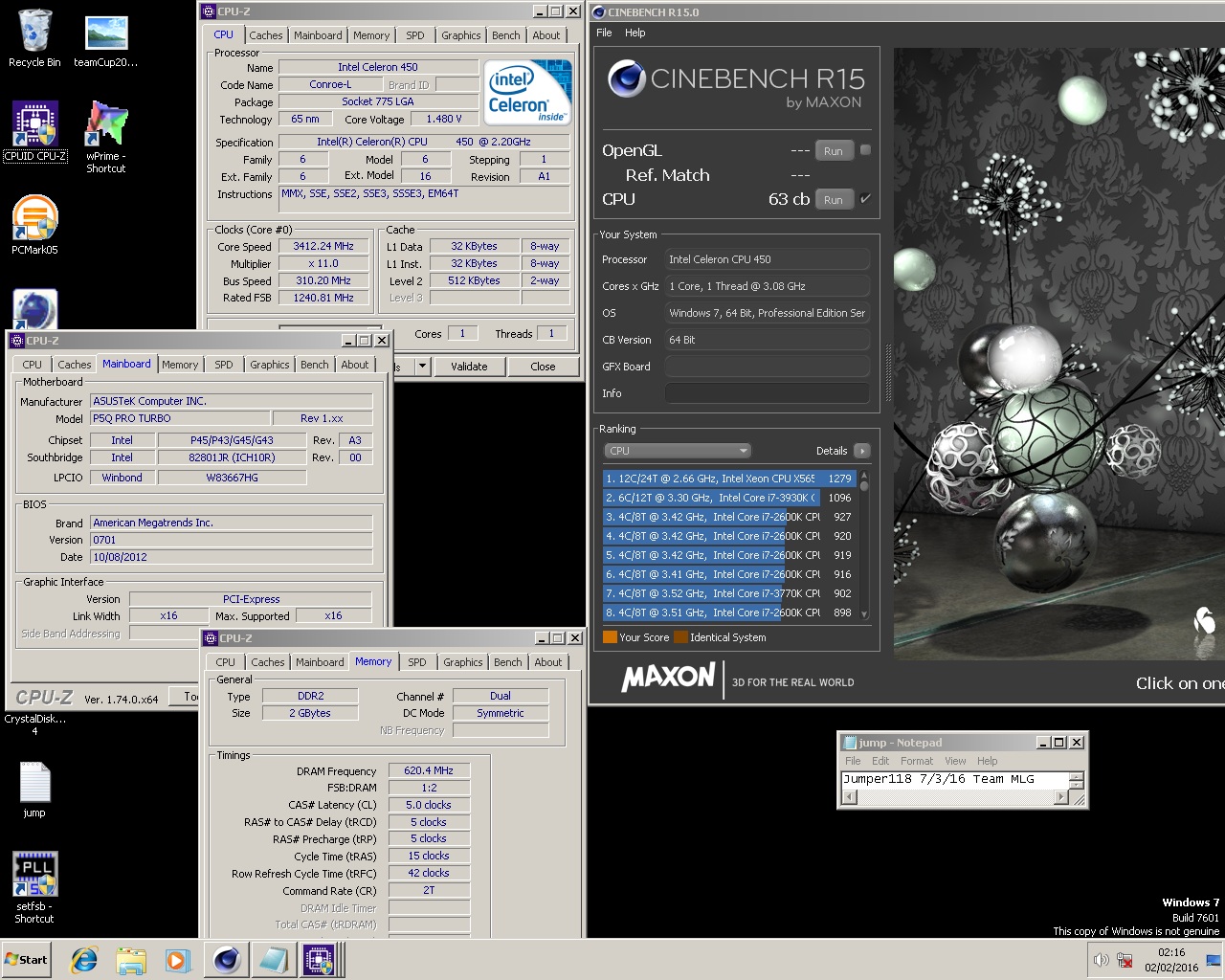Click the jump - Notepad title bar icon
The image size is (1225, 980).
pos(849,742)
